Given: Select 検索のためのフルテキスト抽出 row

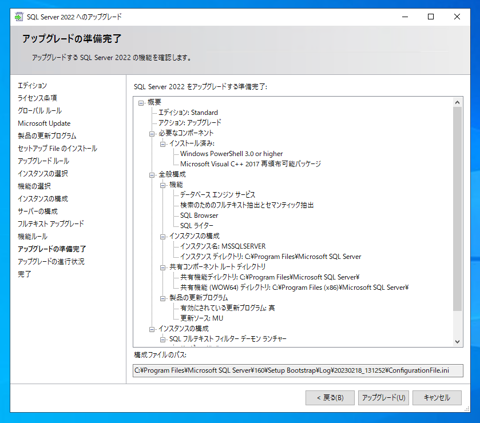Looking at the screenshot, I should 247,205.
